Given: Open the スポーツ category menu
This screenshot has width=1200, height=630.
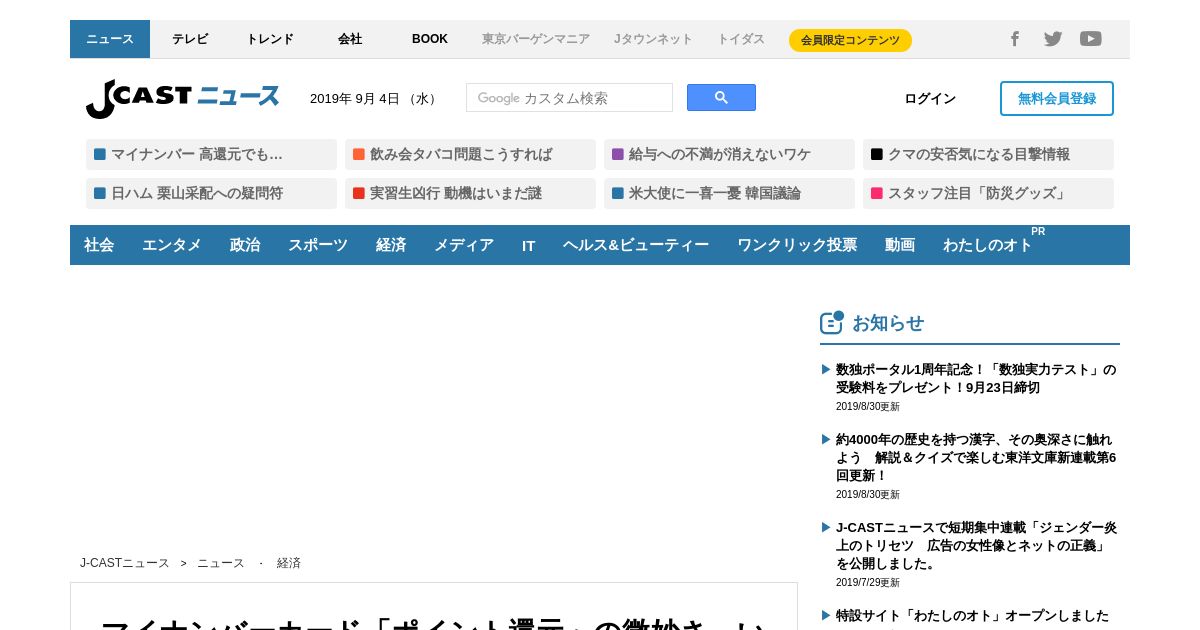Looking at the screenshot, I should pyautogui.click(x=318, y=245).
